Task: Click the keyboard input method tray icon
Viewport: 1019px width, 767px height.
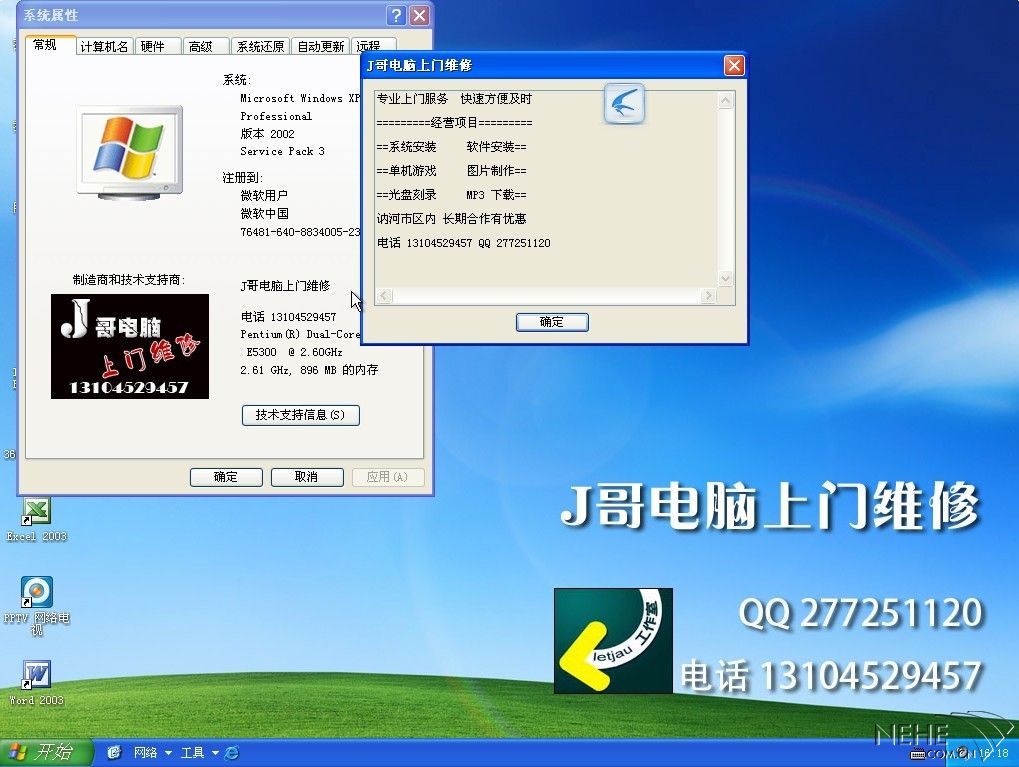Action: point(917,754)
